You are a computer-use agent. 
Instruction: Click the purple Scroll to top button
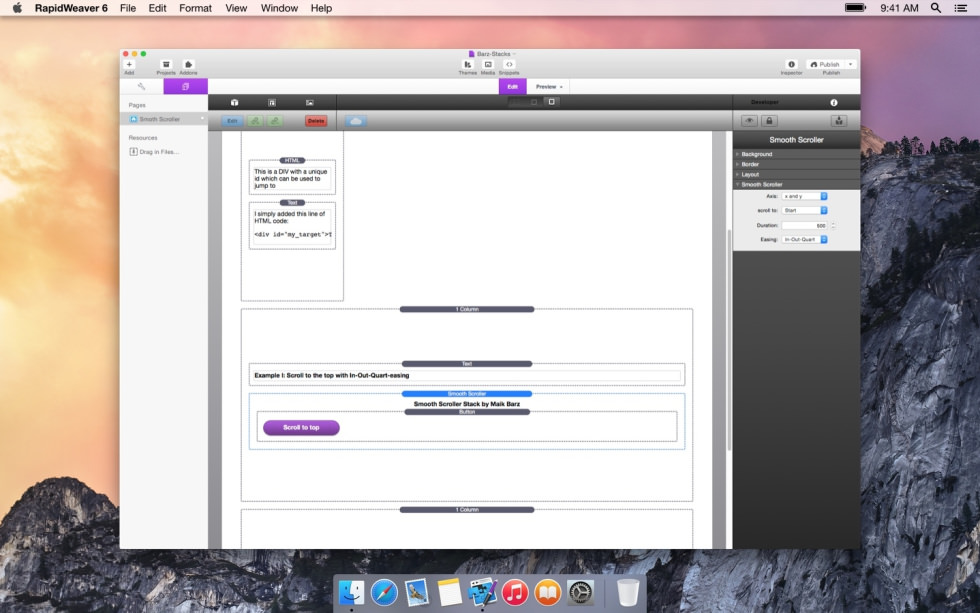301,427
